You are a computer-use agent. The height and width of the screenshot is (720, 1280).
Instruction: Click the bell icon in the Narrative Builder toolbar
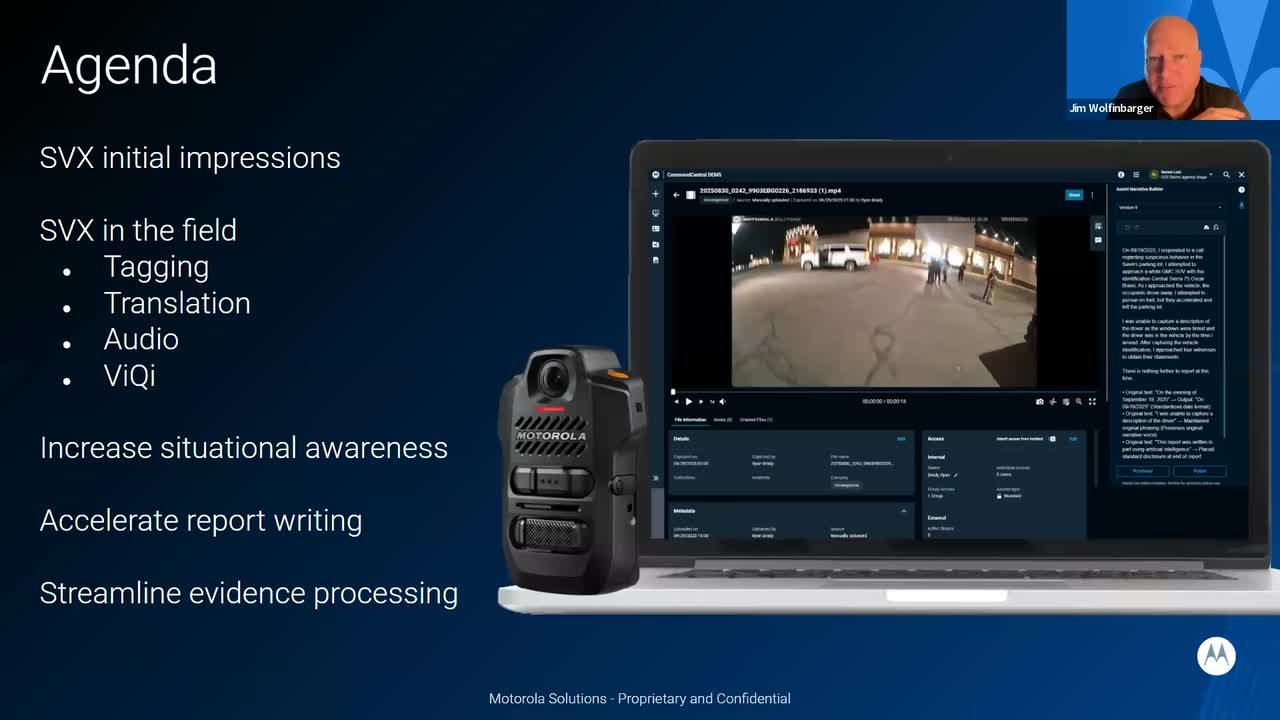(1216, 228)
